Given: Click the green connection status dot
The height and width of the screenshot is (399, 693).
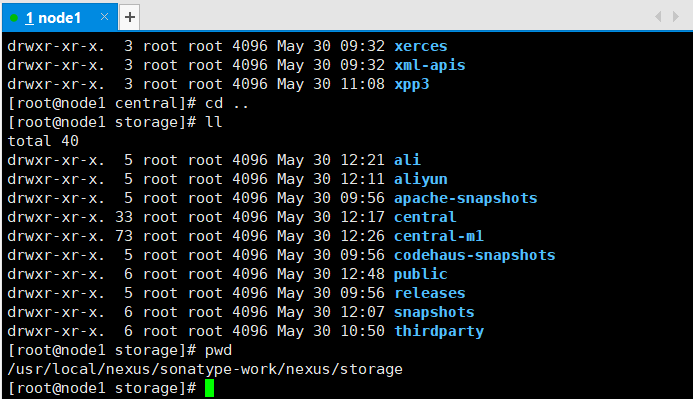Looking at the screenshot, I should coord(14,18).
